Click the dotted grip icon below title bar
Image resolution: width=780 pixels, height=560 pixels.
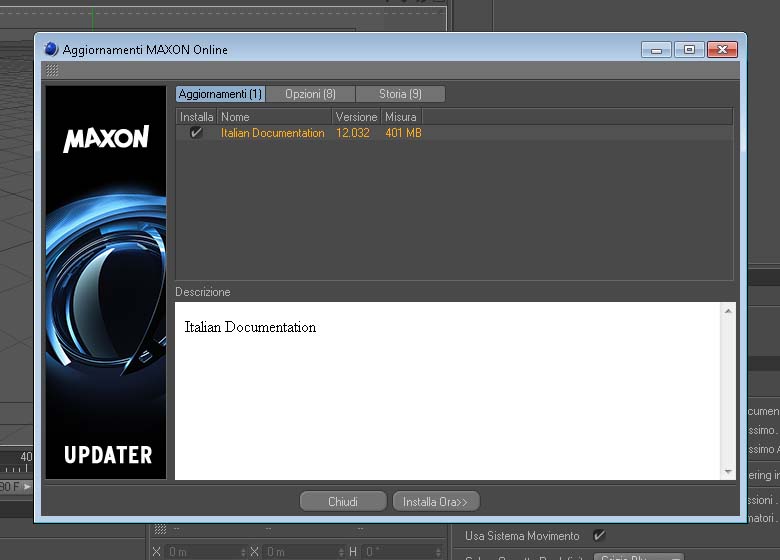click(x=52, y=71)
